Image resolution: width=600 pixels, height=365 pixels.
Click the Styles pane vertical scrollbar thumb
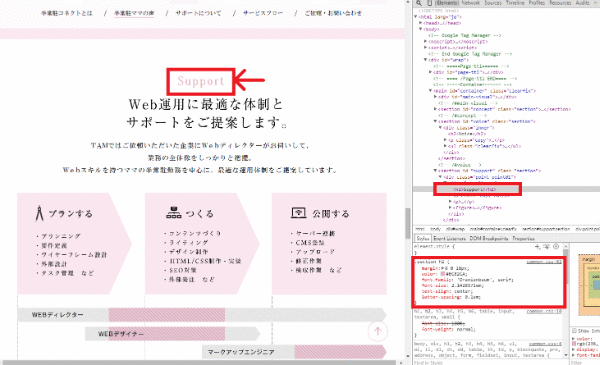click(x=566, y=267)
